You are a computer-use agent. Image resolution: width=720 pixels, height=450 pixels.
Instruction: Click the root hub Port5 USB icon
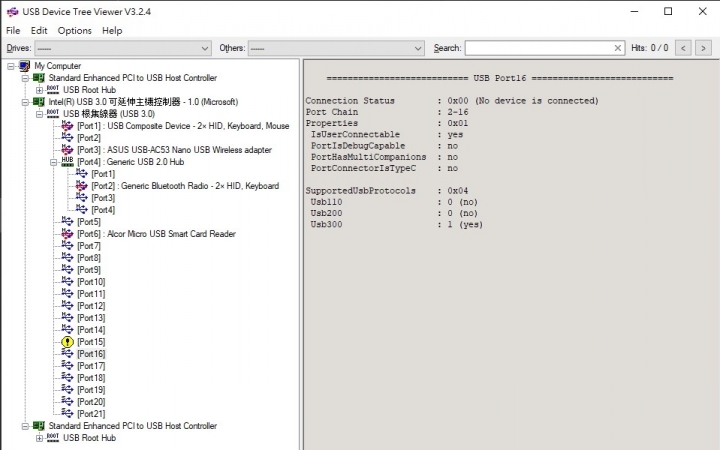pos(67,222)
